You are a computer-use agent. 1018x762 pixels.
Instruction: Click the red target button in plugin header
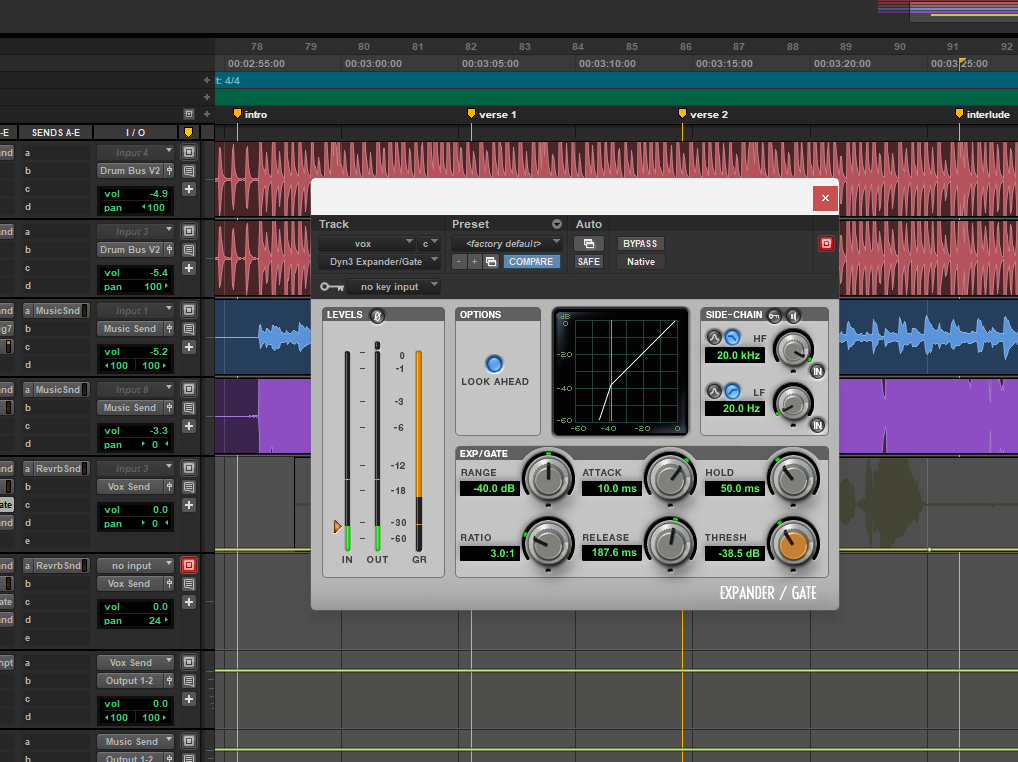pyautogui.click(x=826, y=243)
